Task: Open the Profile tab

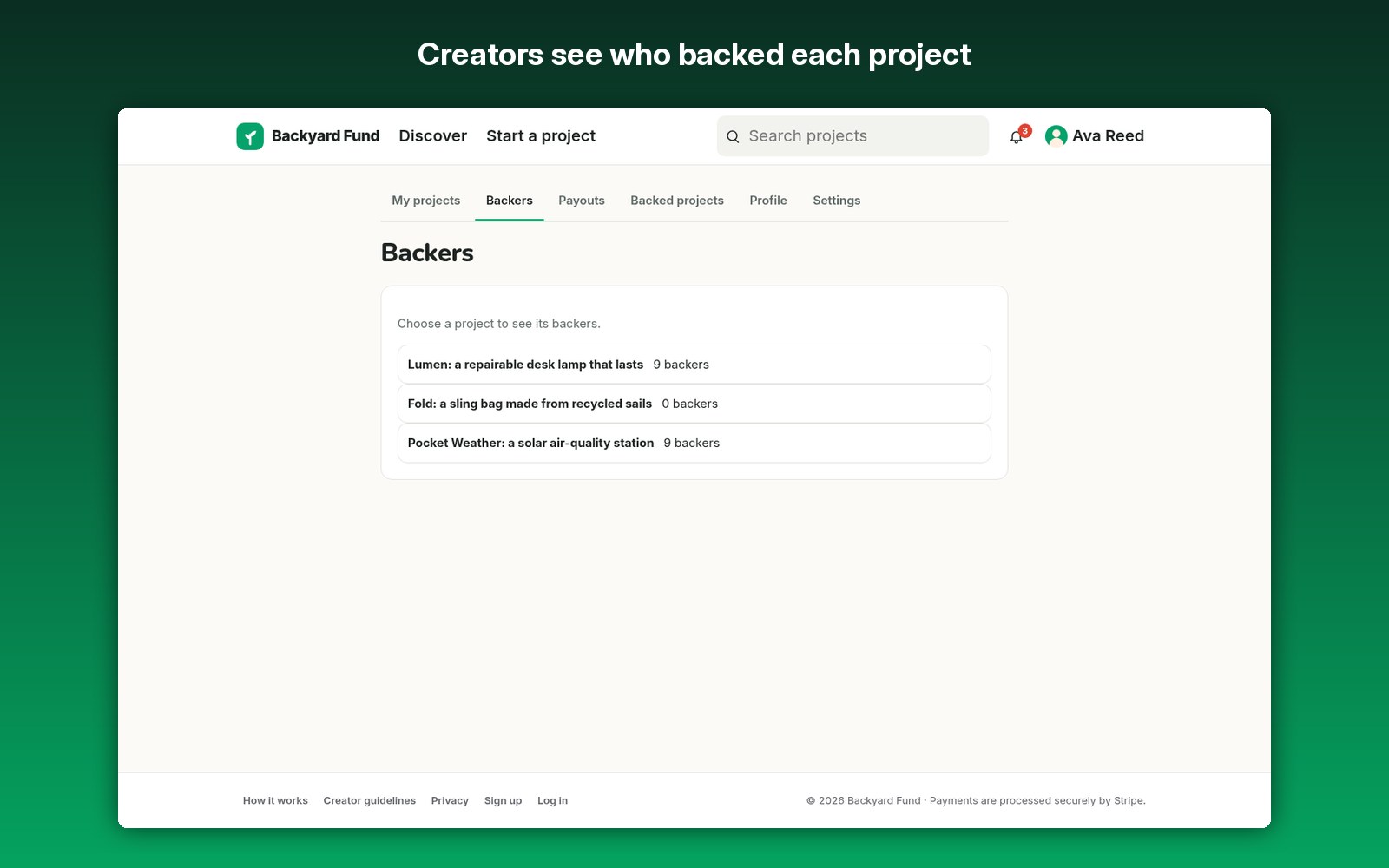Action: tap(768, 201)
